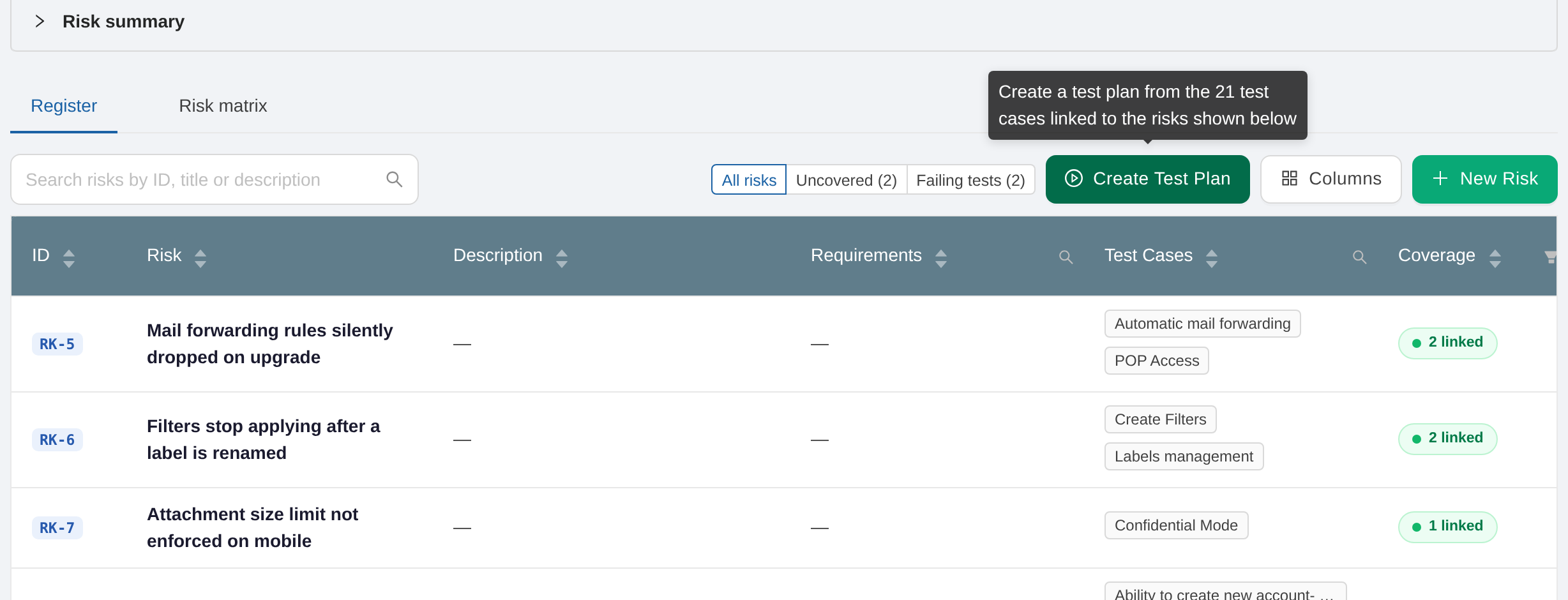Screen dimensions: 1568x600
Task: Sort by Coverage column
Action: [1495, 258]
